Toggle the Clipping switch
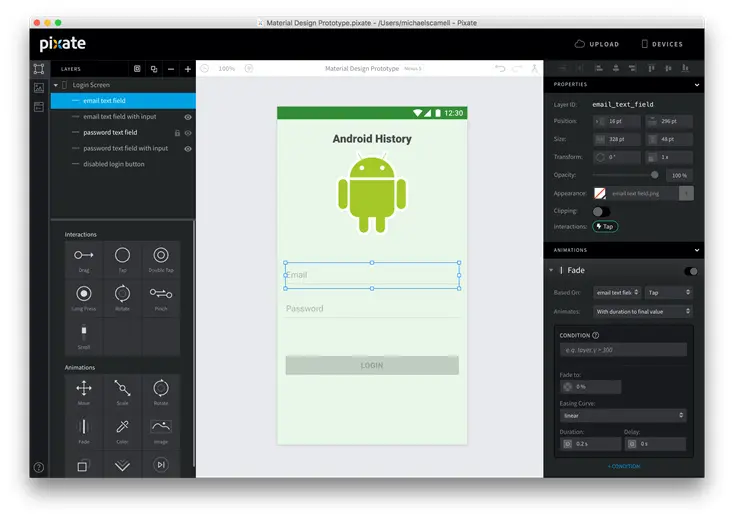 (601, 212)
